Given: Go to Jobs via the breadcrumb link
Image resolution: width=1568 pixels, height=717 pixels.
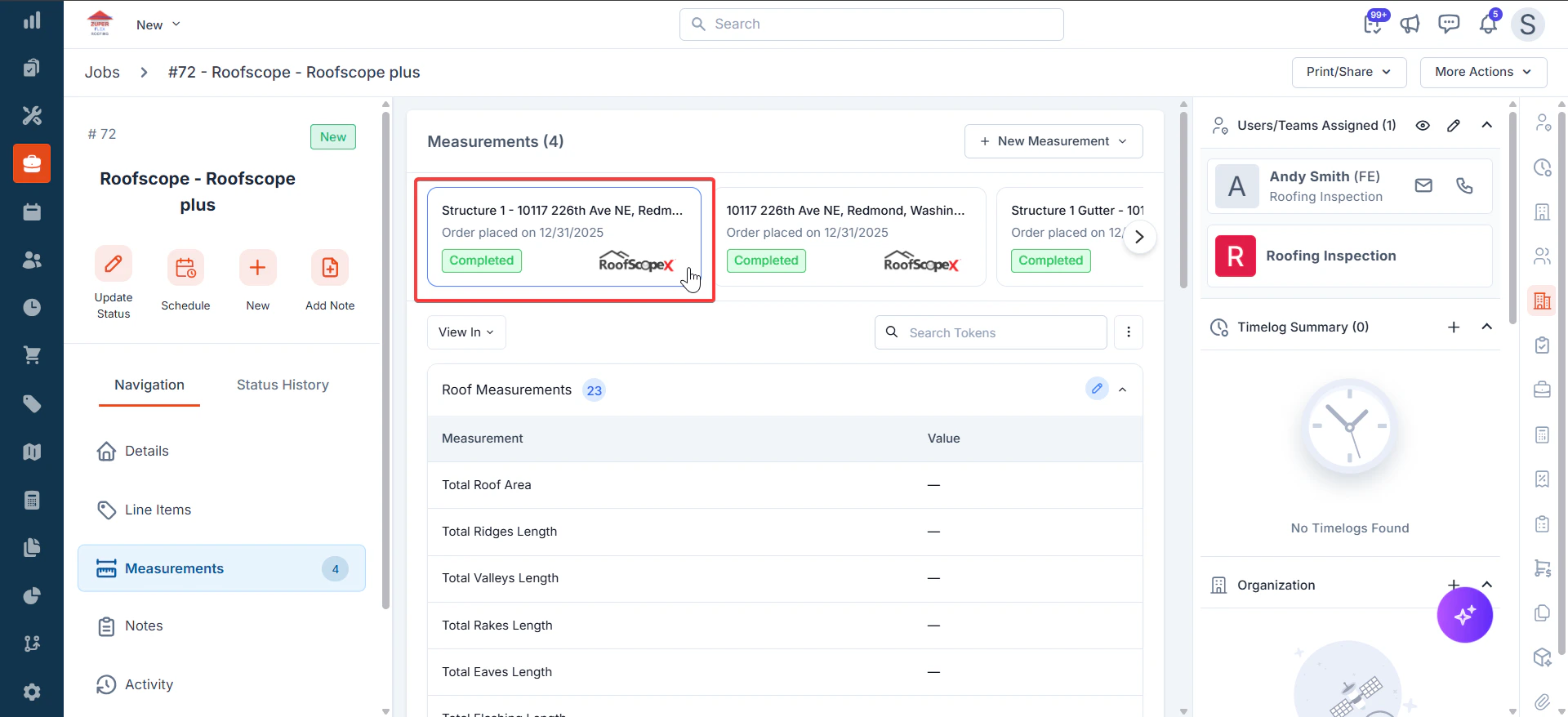Looking at the screenshot, I should pos(102,72).
